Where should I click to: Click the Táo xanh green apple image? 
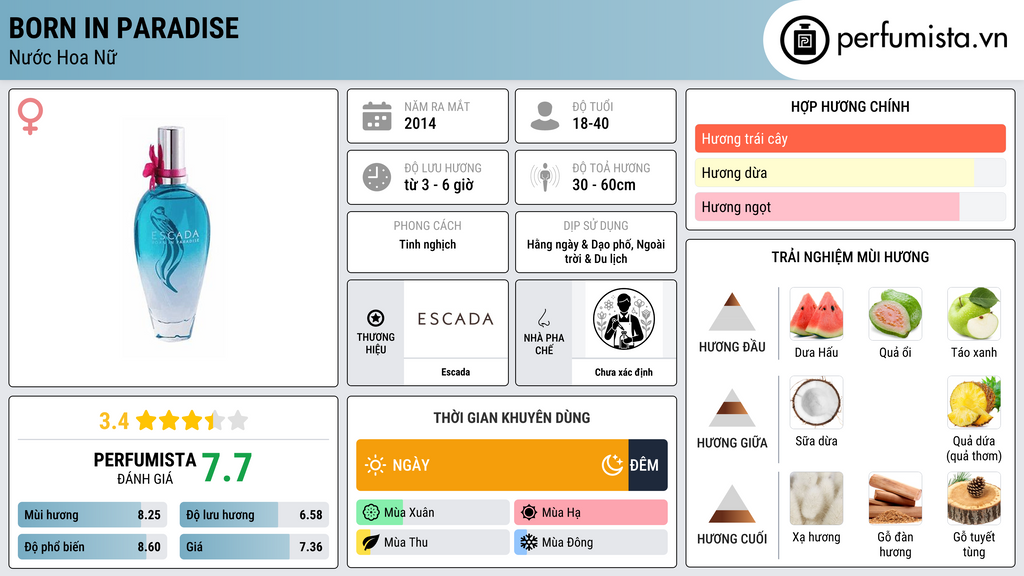pos(974,314)
